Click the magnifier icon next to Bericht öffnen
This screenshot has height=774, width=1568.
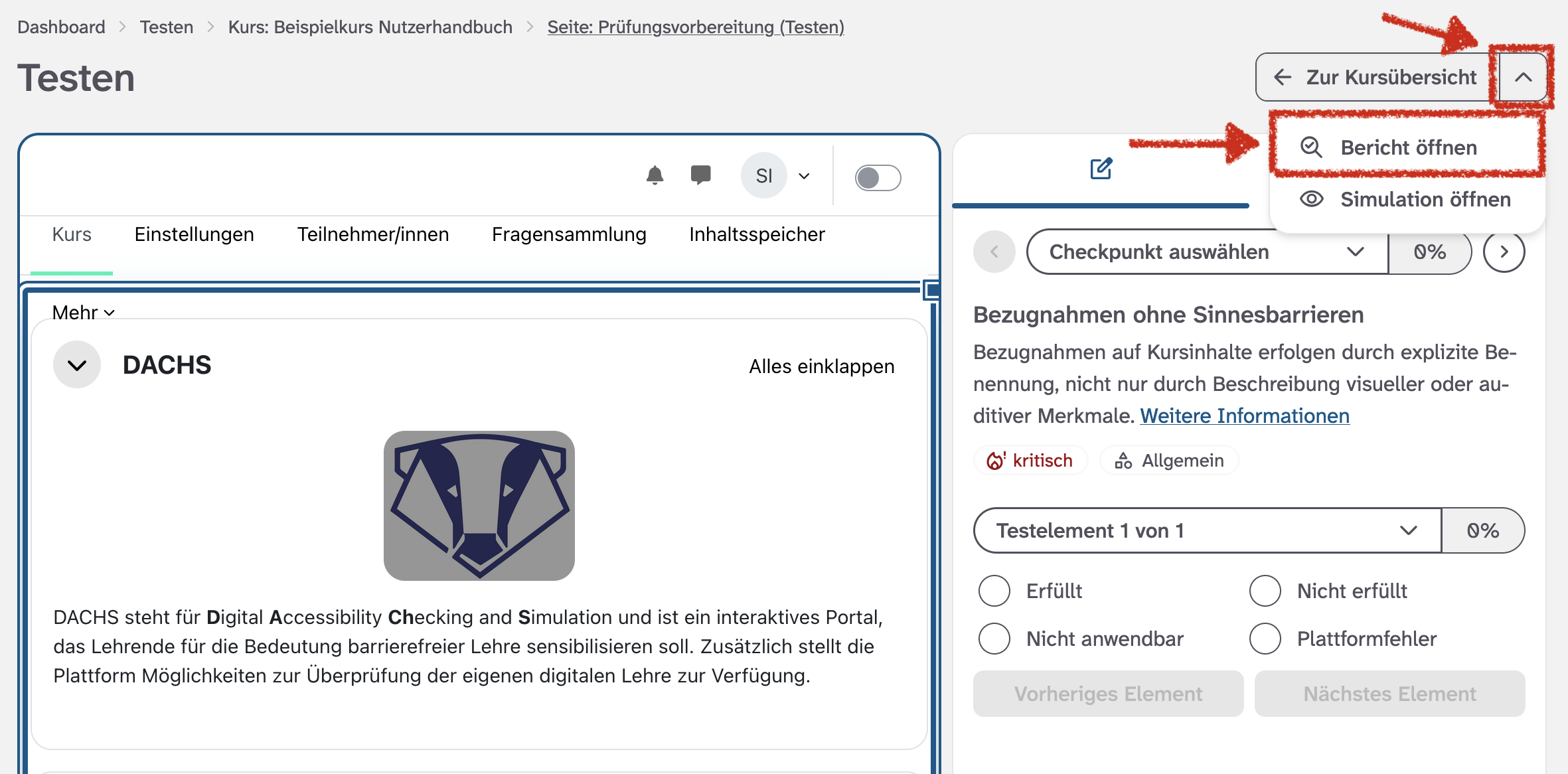click(1312, 148)
